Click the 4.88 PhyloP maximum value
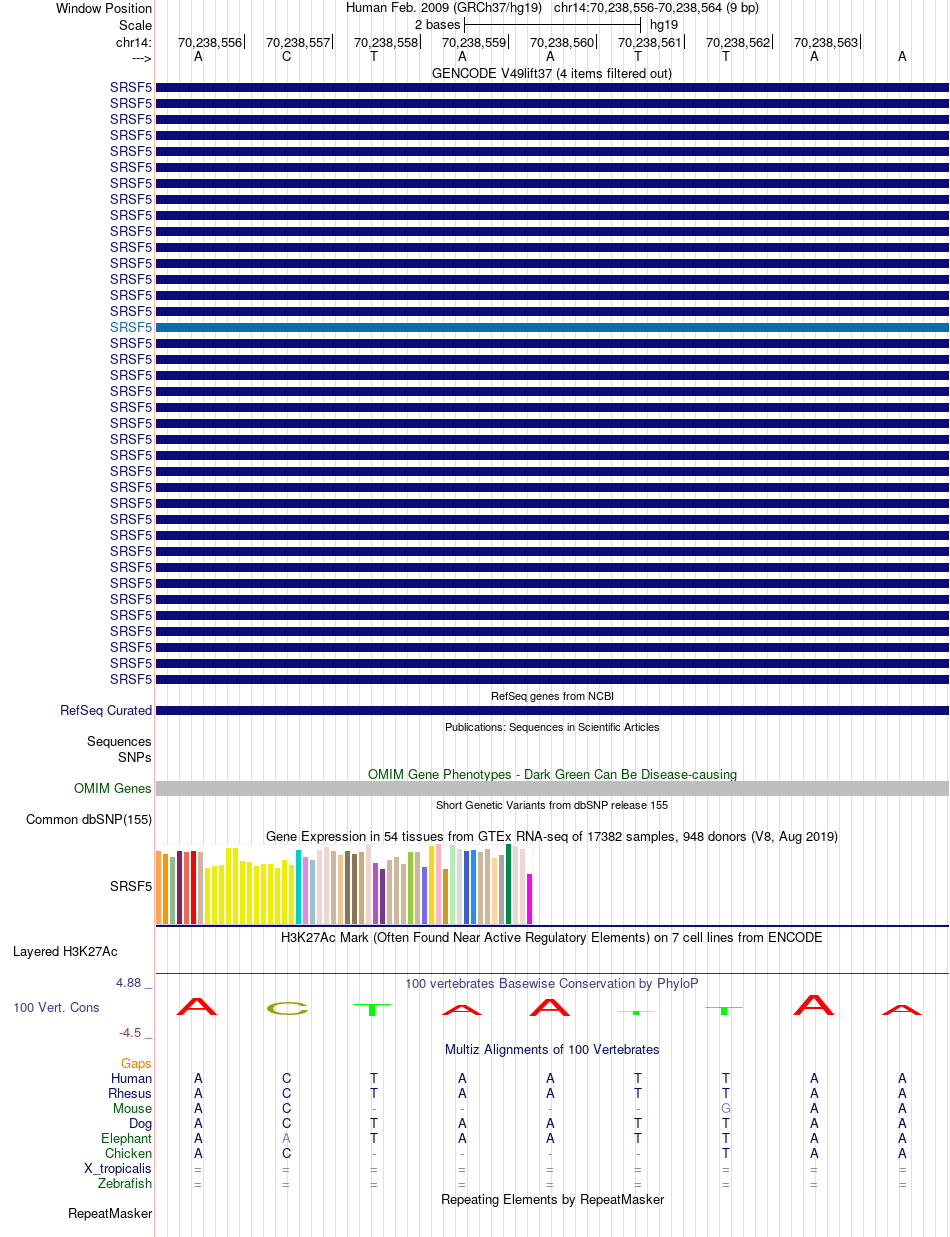Image resolution: width=950 pixels, height=1237 pixels. [x=129, y=983]
